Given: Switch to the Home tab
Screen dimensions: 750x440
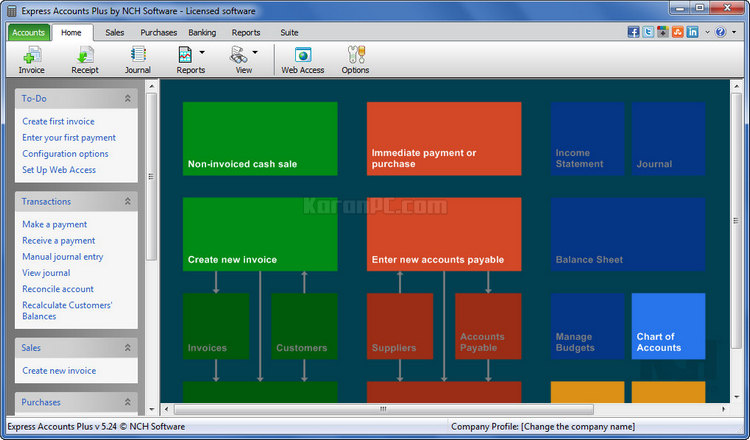Looking at the screenshot, I should (71, 33).
